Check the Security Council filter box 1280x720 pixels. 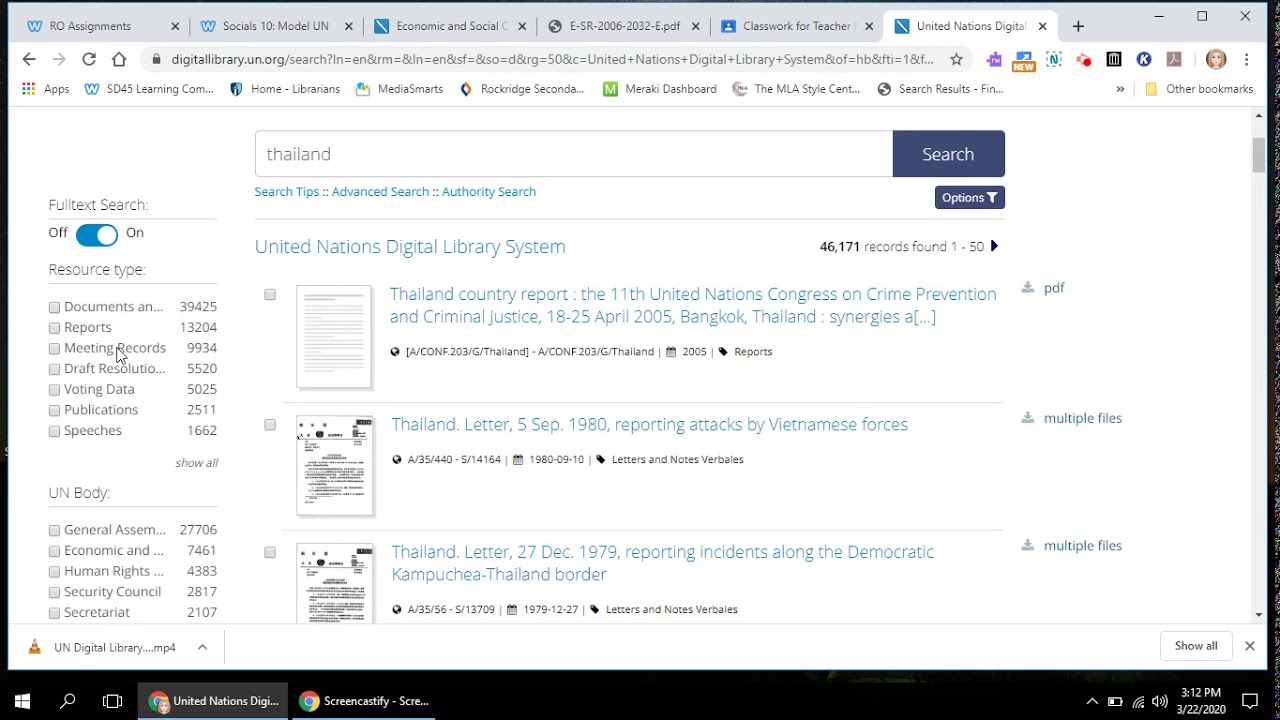[x=55, y=592]
